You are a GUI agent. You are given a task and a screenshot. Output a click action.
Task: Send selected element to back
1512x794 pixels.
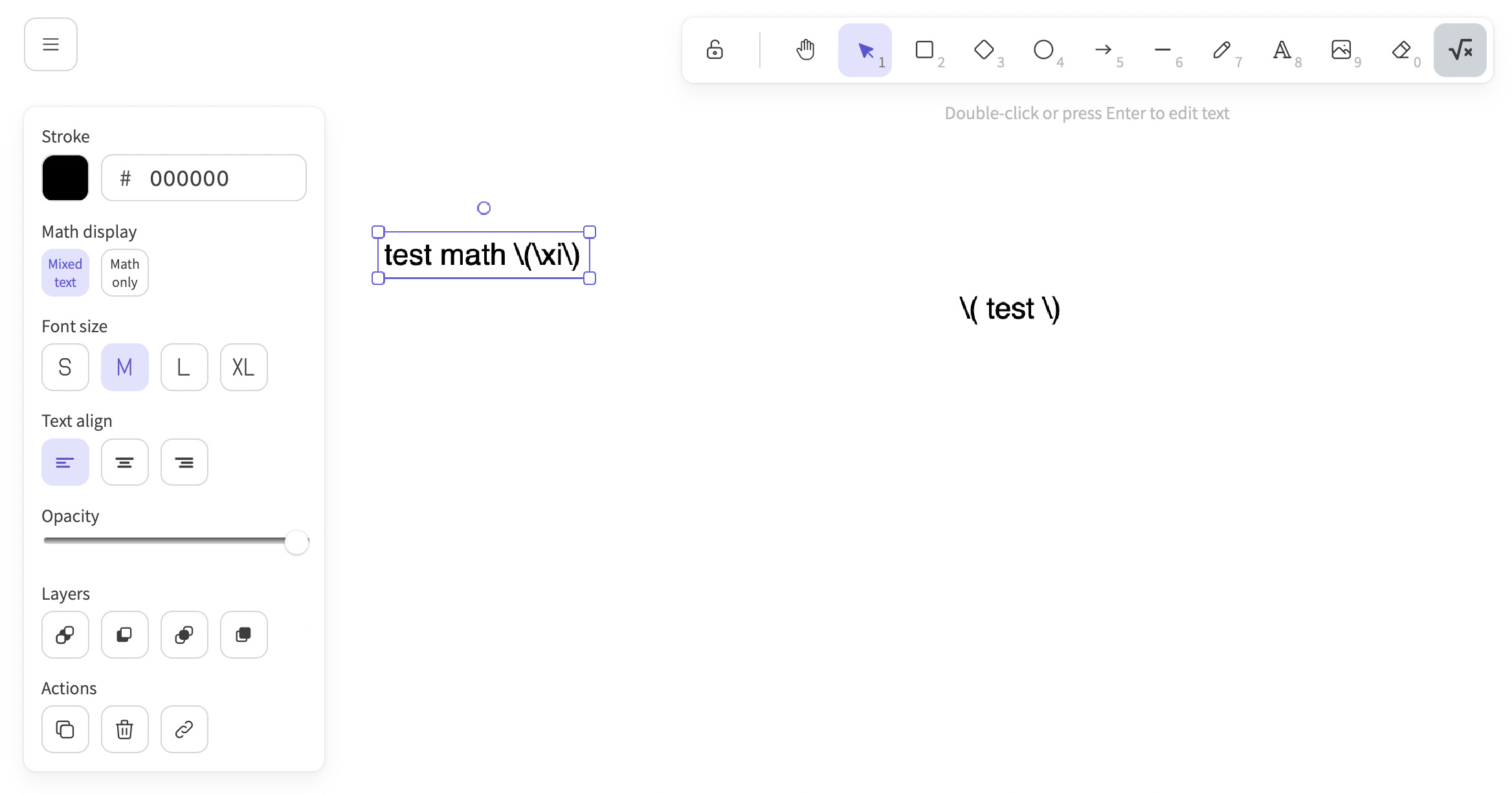click(65, 635)
